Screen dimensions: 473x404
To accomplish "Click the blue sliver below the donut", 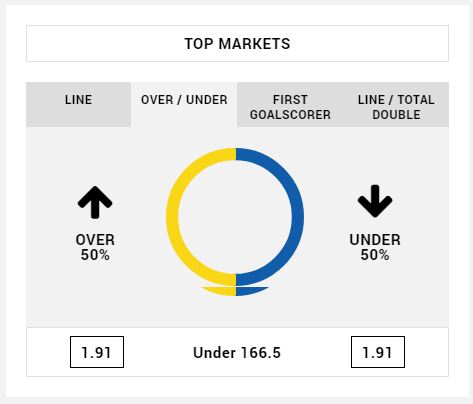I will coord(250,290).
